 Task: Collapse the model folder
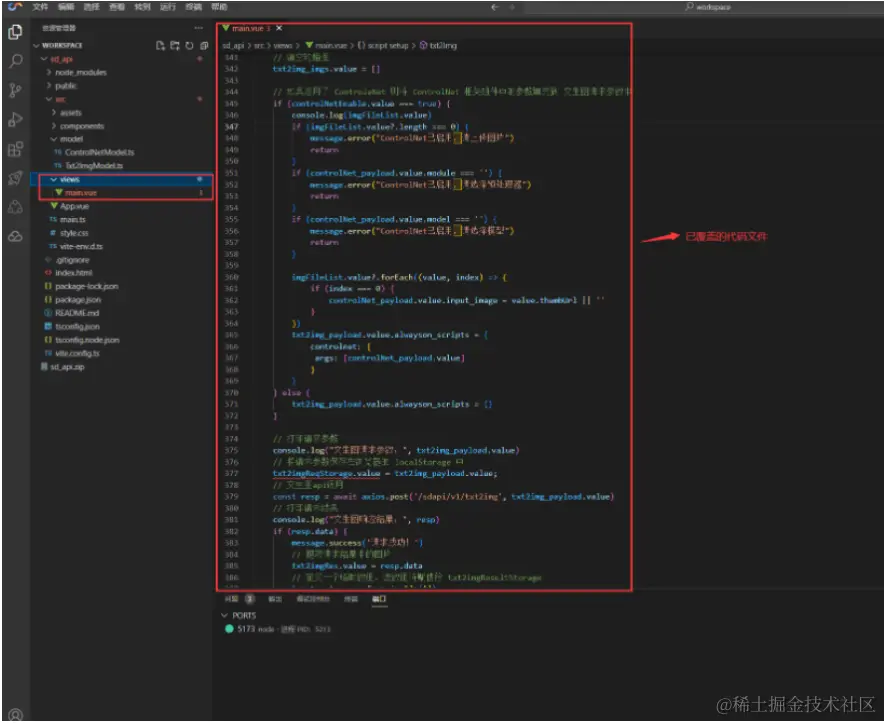point(54,139)
